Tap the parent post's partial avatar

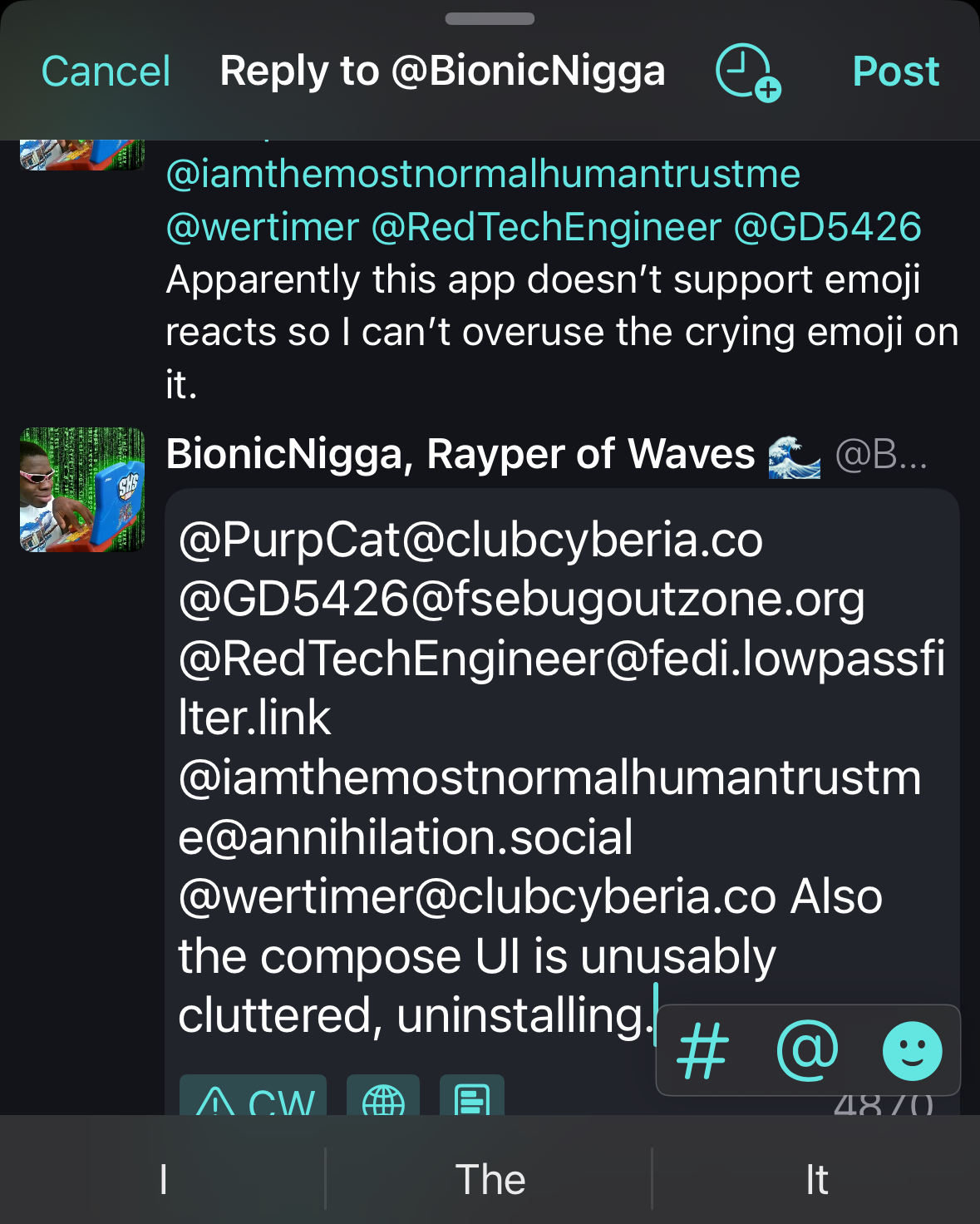82,155
